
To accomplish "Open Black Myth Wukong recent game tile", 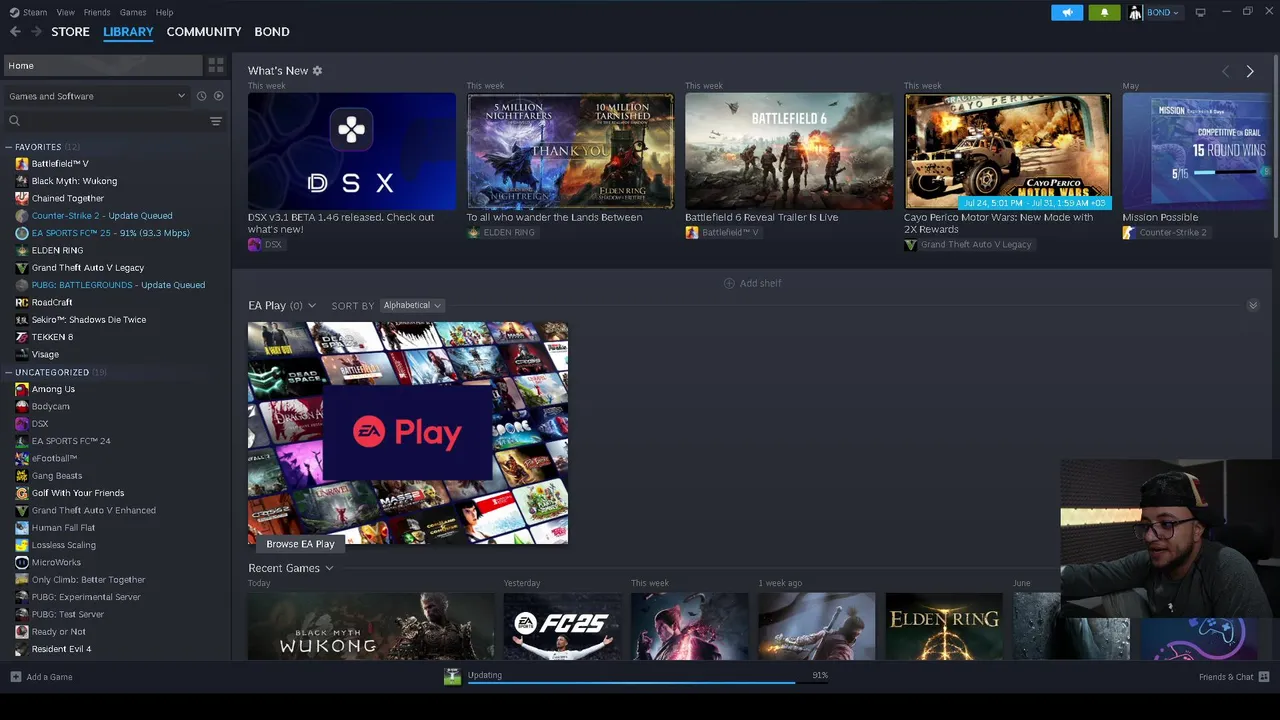I will click(x=371, y=627).
